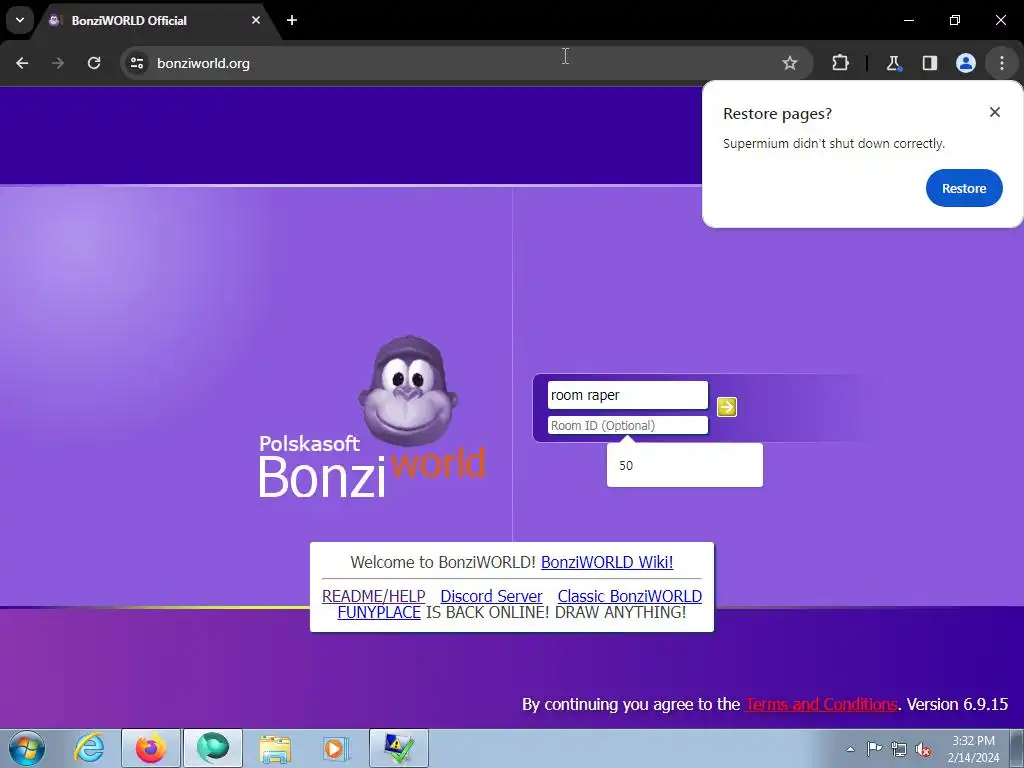Image resolution: width=1024 pixels, height=768 pixels.
Task: Click the browser back arrow
Action: point(22,63)
